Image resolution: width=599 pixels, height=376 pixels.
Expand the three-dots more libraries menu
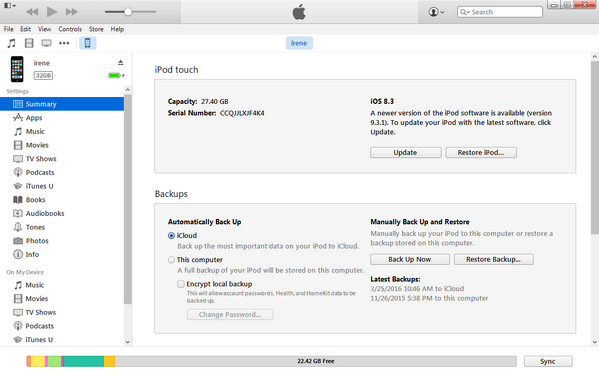pyautogui.click(x=64, y=43)
